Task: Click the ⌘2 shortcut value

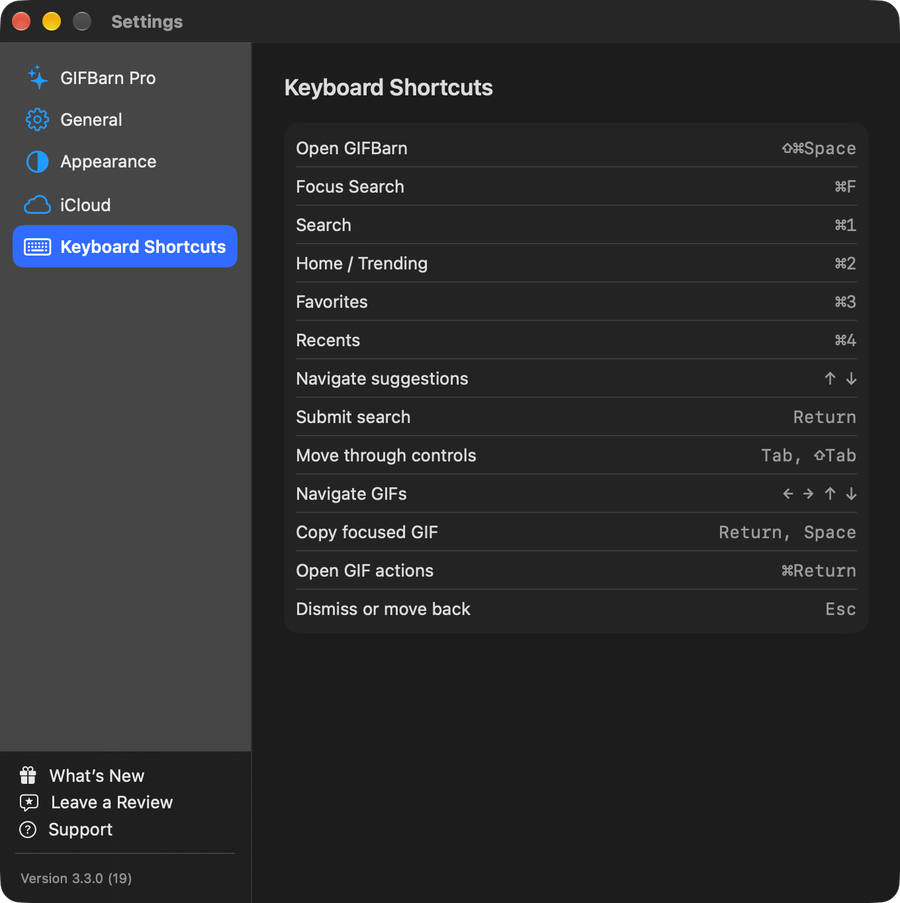Action: (x=845, y=264)
